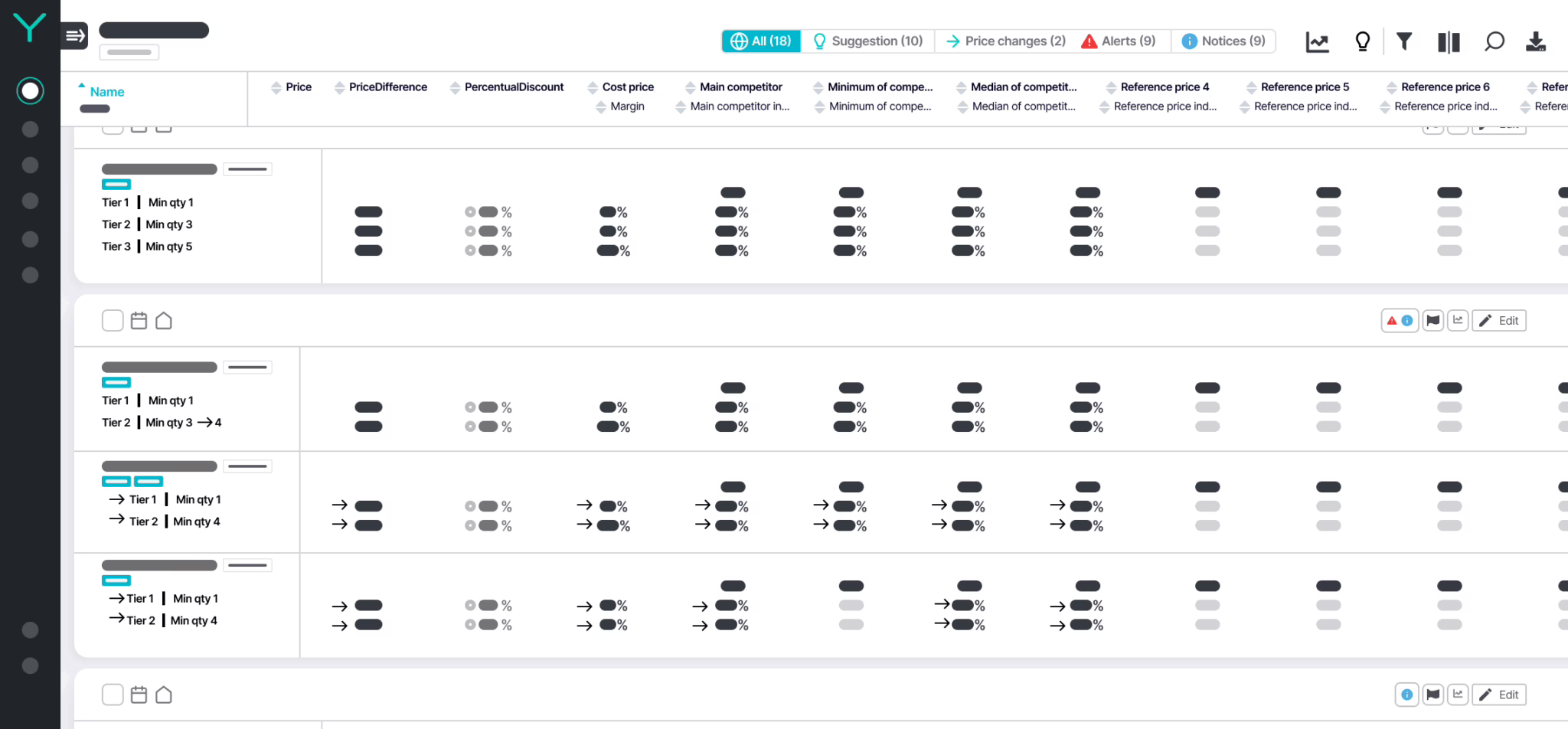The height and width of the screenshot is (729, 1568).
Task: Tick the checkbox of the second product row
Action: [113, 320]
